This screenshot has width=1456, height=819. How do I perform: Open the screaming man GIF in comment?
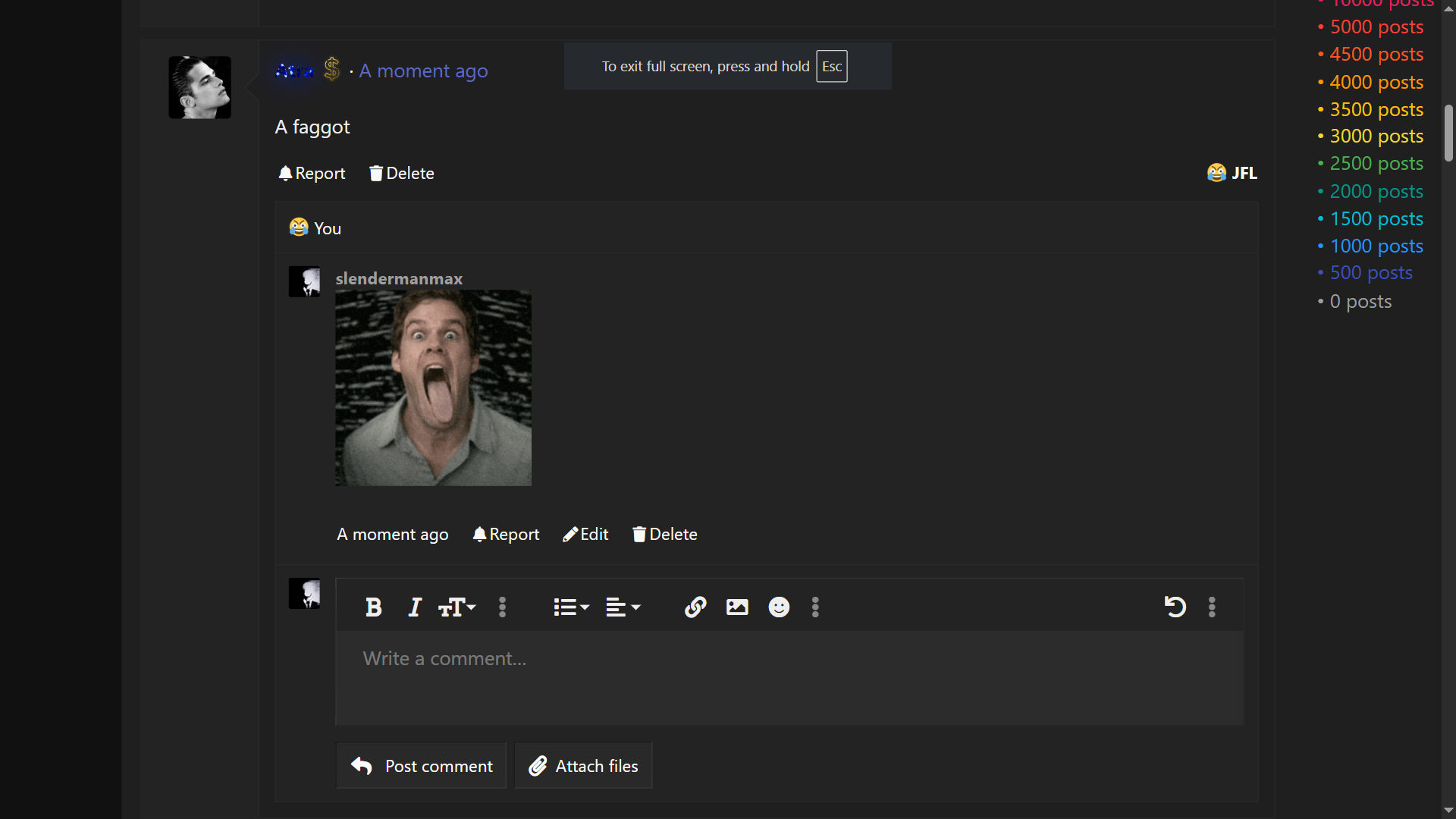pos(433,388)
